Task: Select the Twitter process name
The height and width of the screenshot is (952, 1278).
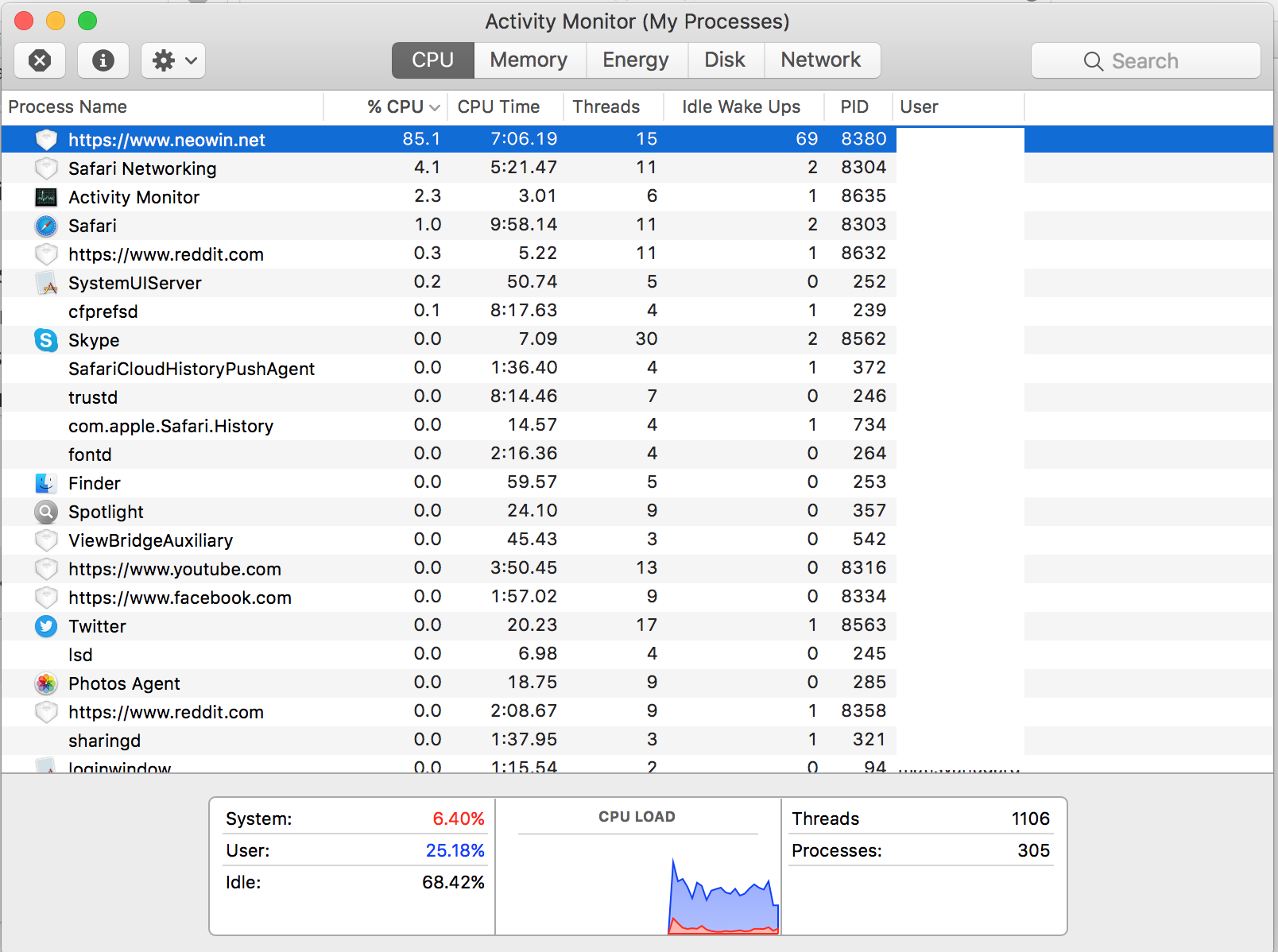Action: pos(97,626)
